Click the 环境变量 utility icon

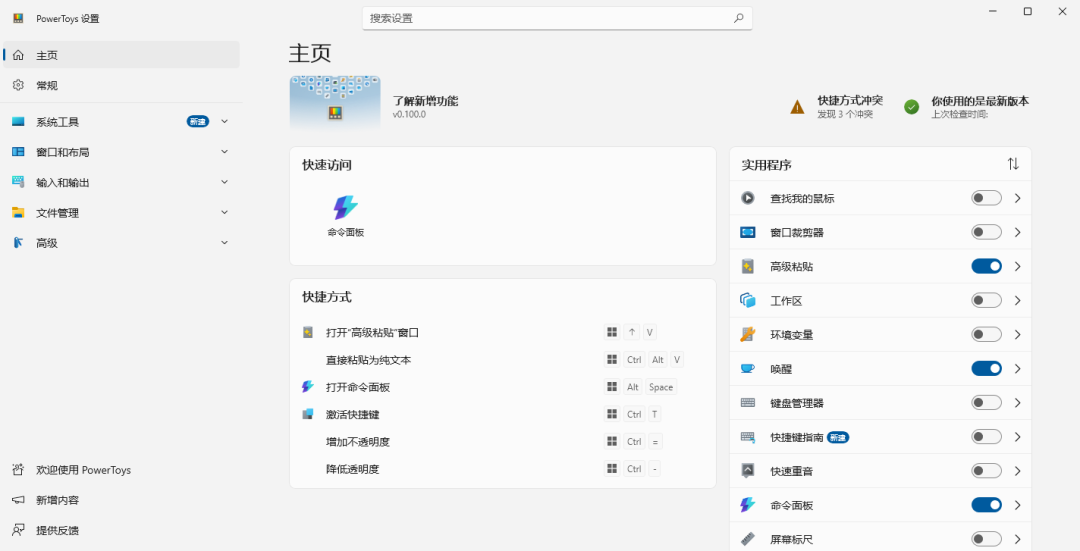(747, 335)
